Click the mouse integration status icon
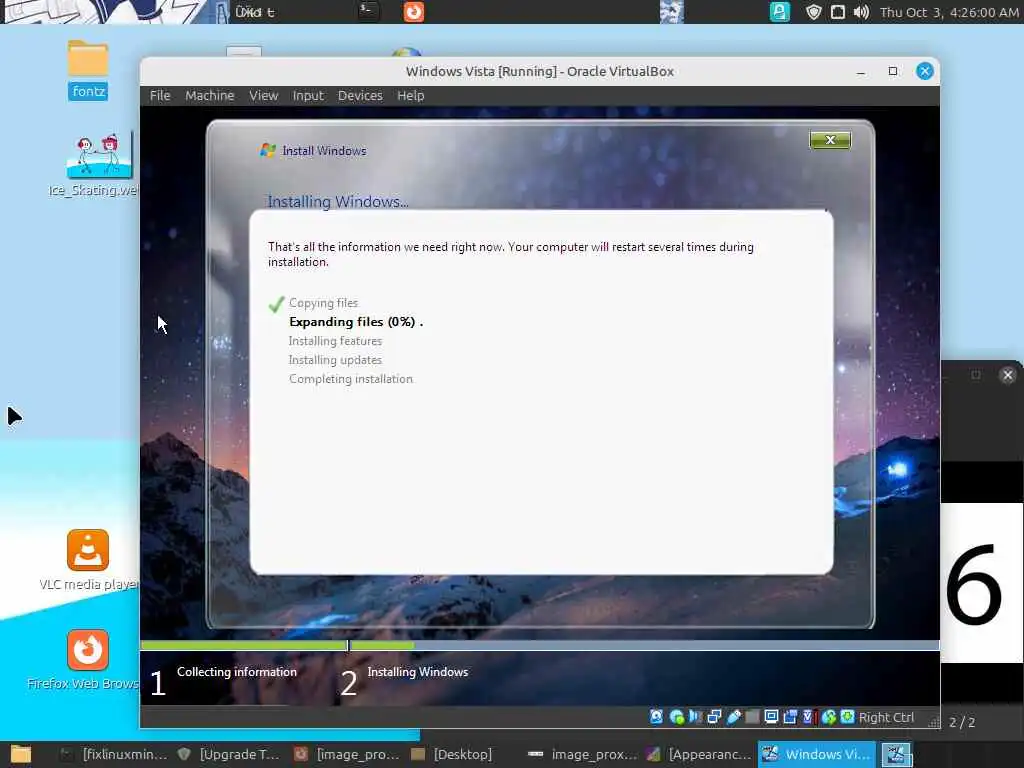This screenshot has width=1024, height=768. tap(829, 717)
